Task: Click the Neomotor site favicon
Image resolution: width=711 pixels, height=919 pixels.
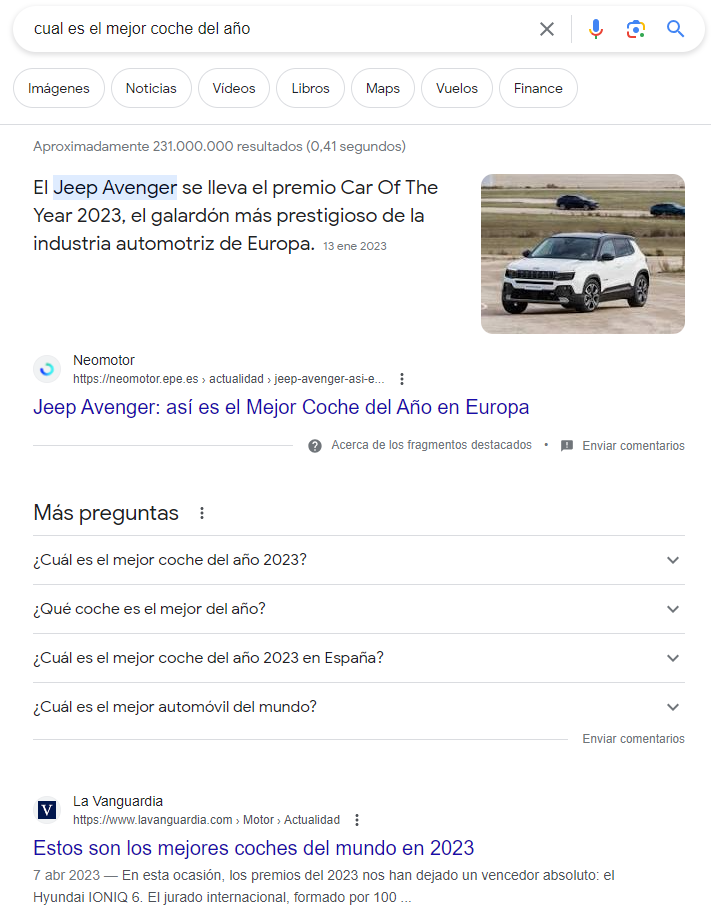Action: pyautogui.click(x=47, y=369)
